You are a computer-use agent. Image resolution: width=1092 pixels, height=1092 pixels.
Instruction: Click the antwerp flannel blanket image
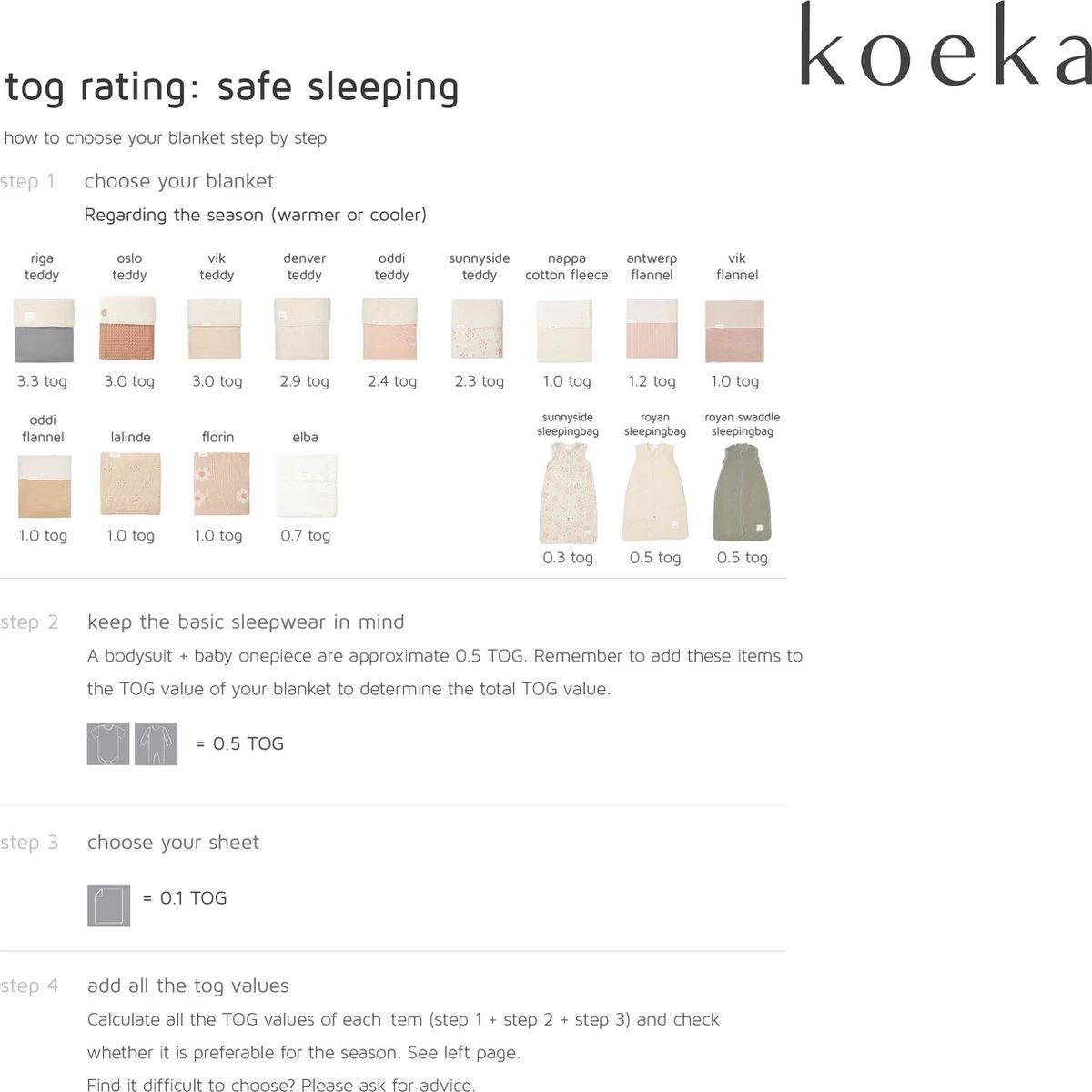pyautogui.click(x=652, y=329)
